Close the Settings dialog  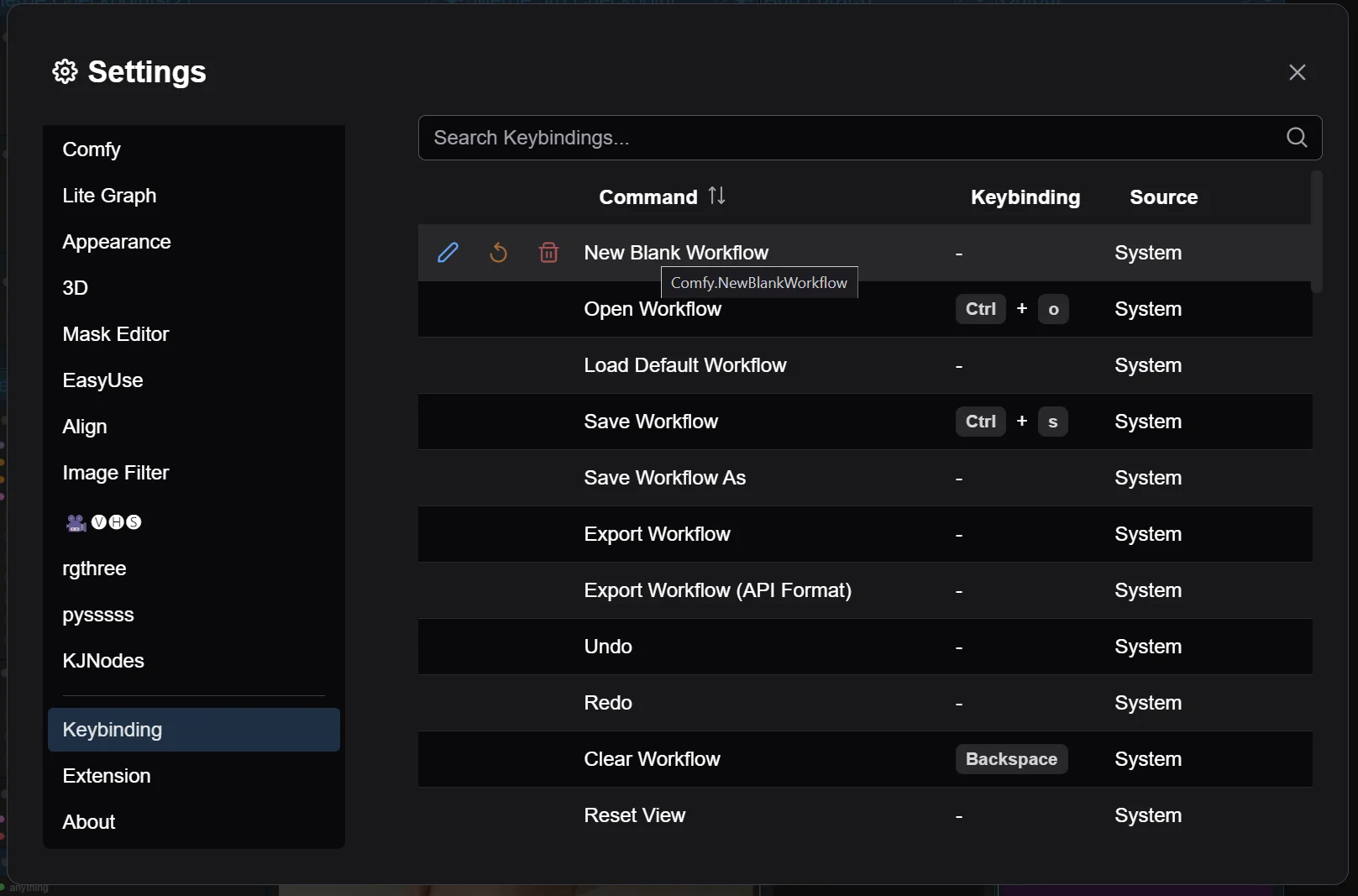pos(1297,72)
